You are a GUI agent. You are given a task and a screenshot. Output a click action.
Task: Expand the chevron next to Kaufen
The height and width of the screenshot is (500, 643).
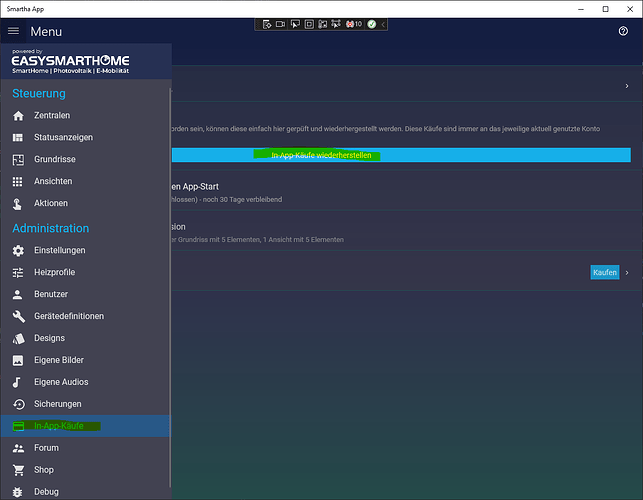[627, 272]
